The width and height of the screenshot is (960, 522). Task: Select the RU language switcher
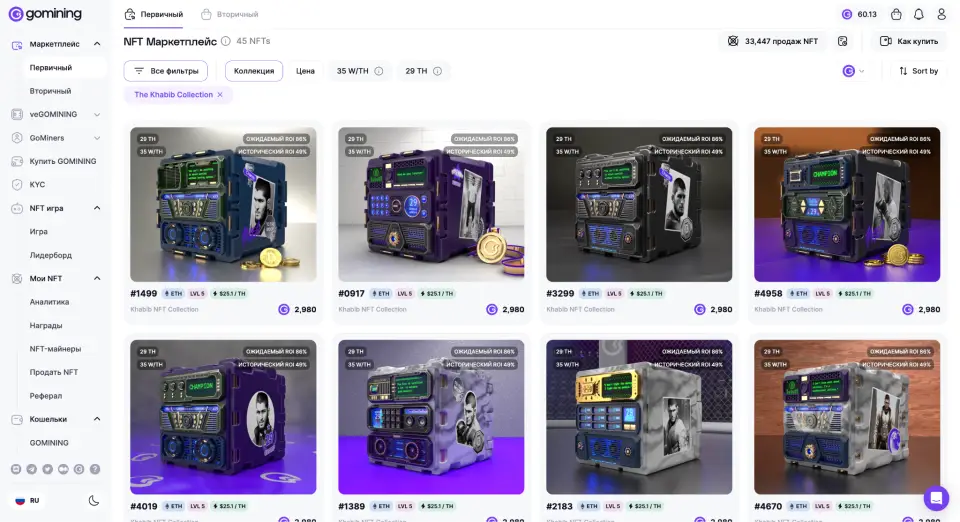point(28,501)
